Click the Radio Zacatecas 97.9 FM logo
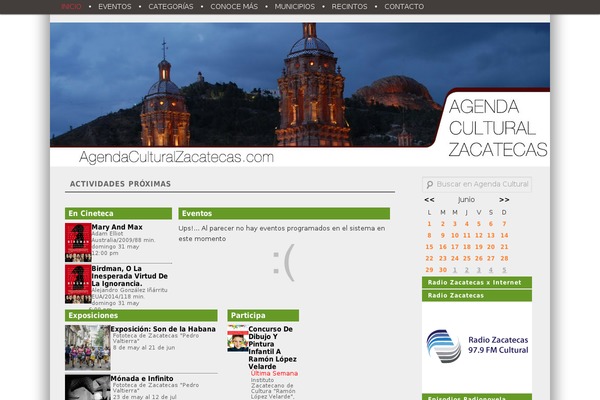Screen dimensions: 600x400 click(477, 345)
